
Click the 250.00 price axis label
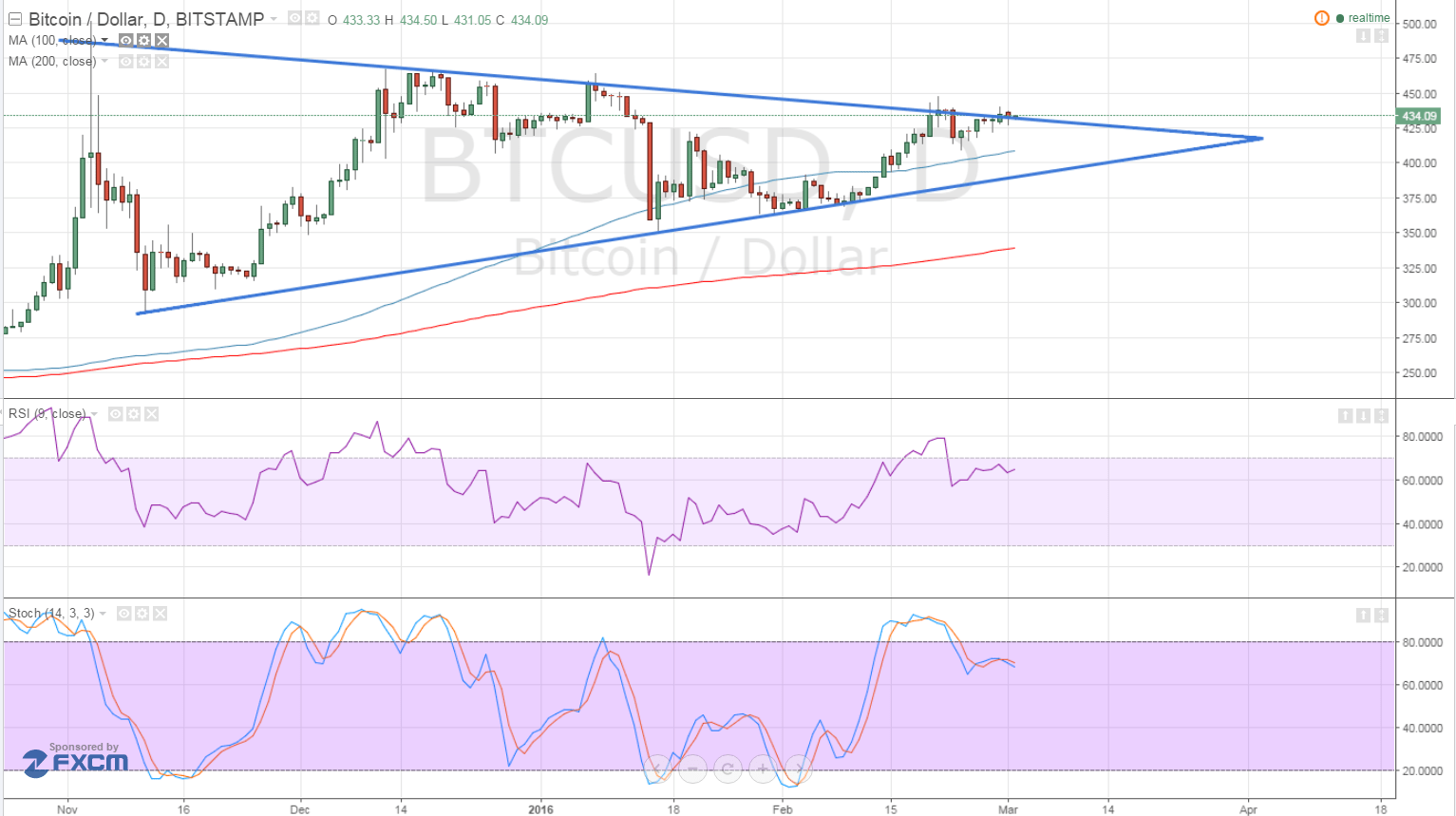pyautogui.click(x=1420, y=373)
